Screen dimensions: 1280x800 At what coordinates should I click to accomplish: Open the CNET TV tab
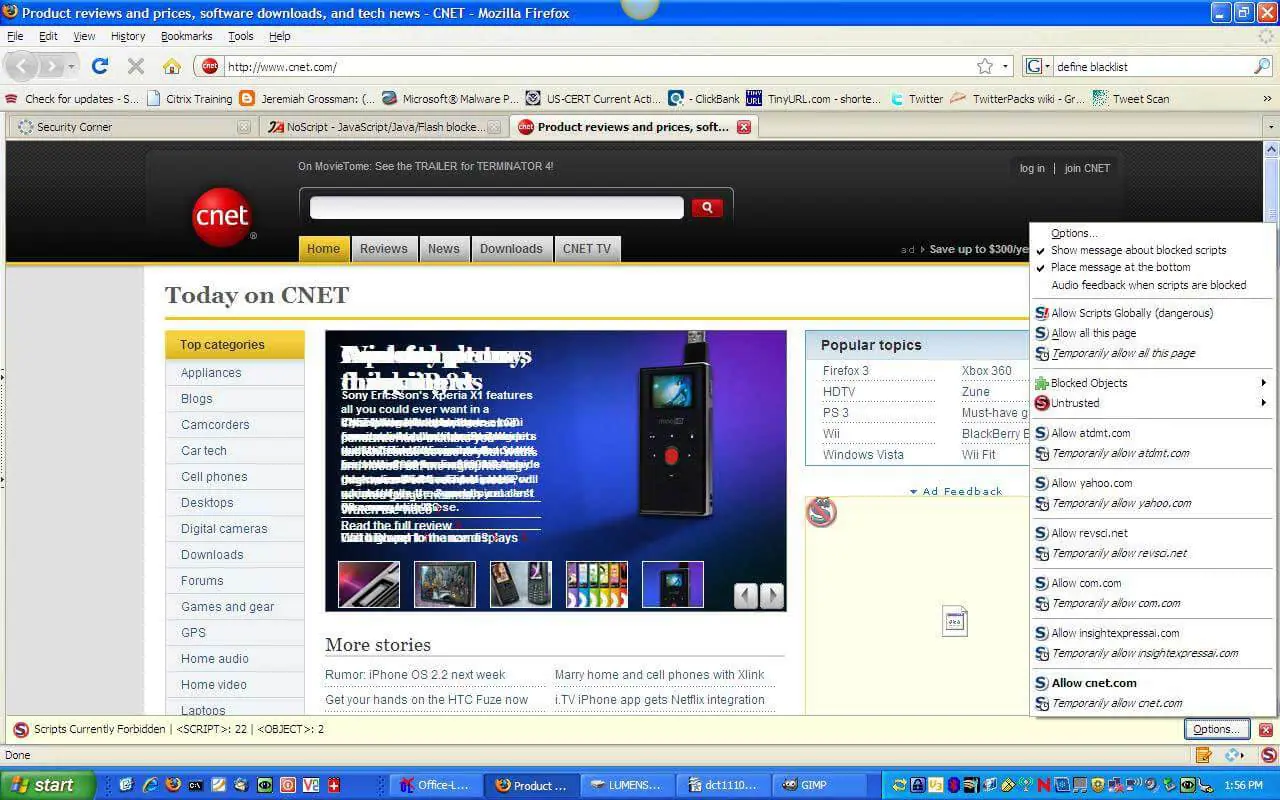[x=587, y=249]
